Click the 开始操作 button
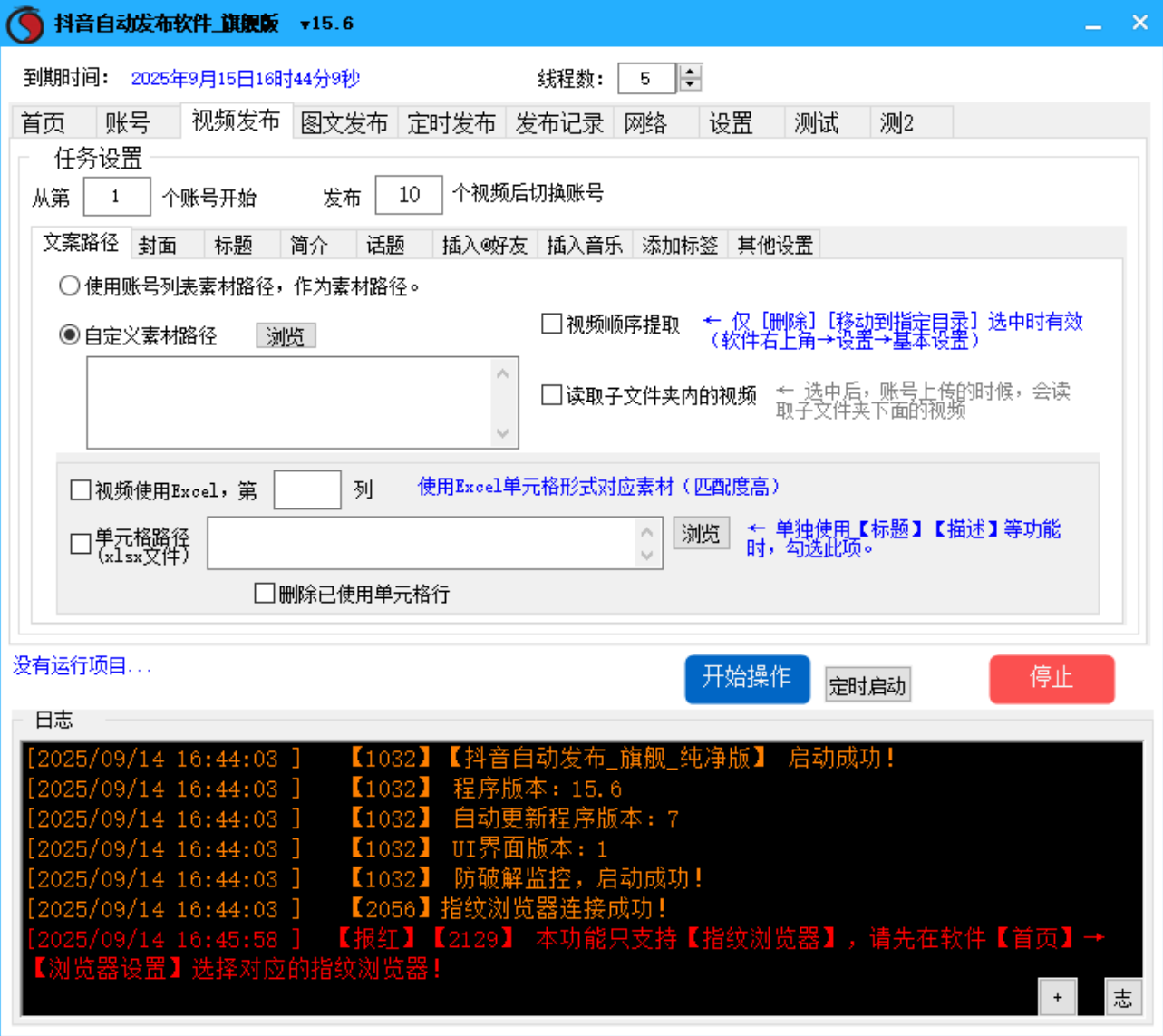This screenshot has width=1163, height=1036. pos(747,679)
